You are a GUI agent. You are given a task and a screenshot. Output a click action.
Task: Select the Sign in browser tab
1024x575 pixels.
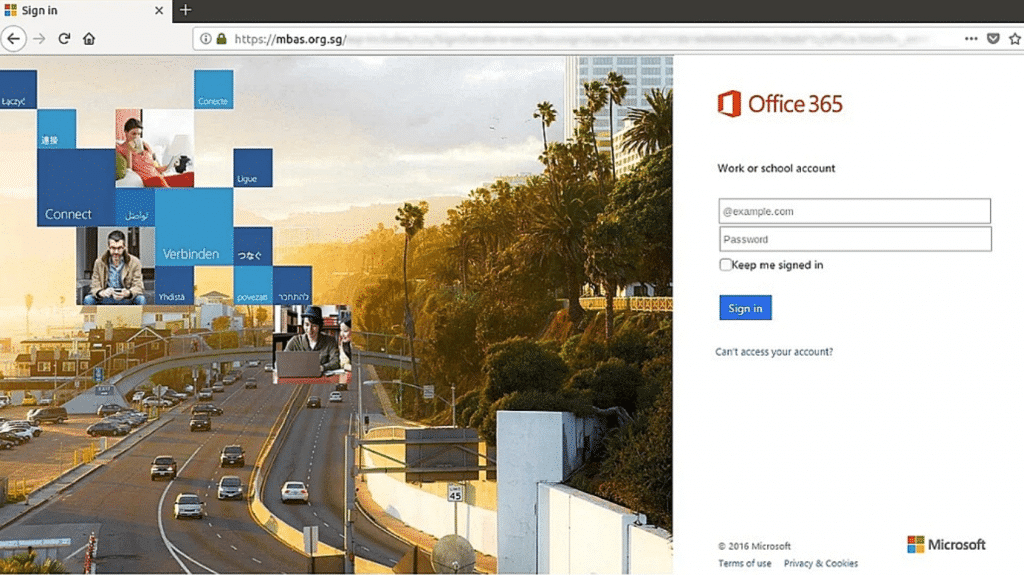coord(86,10)
